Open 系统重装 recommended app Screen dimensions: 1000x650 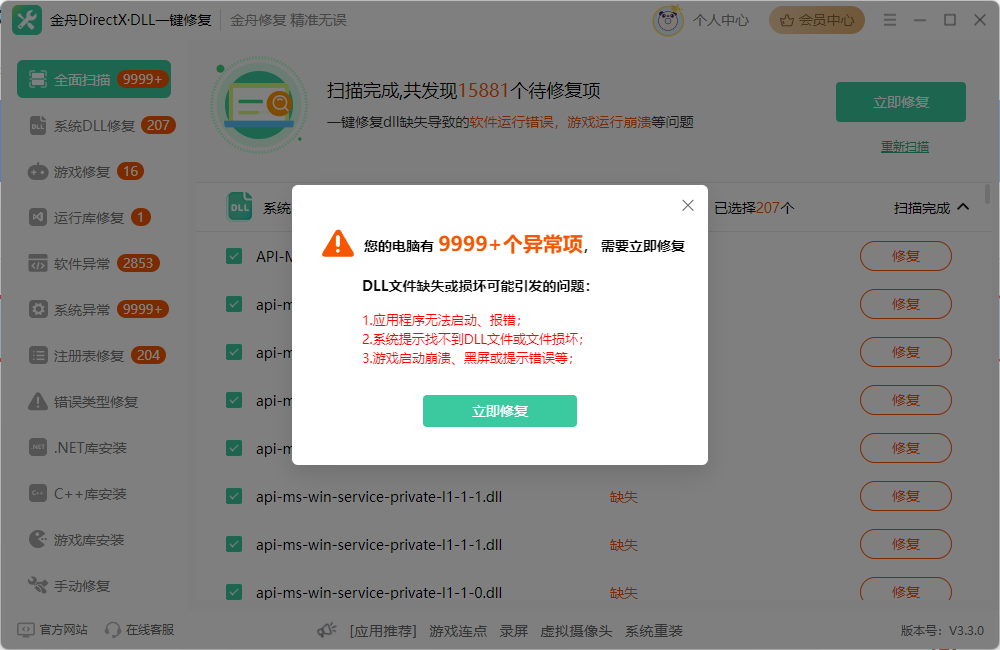pyautogui.click(x=654, y=631)
